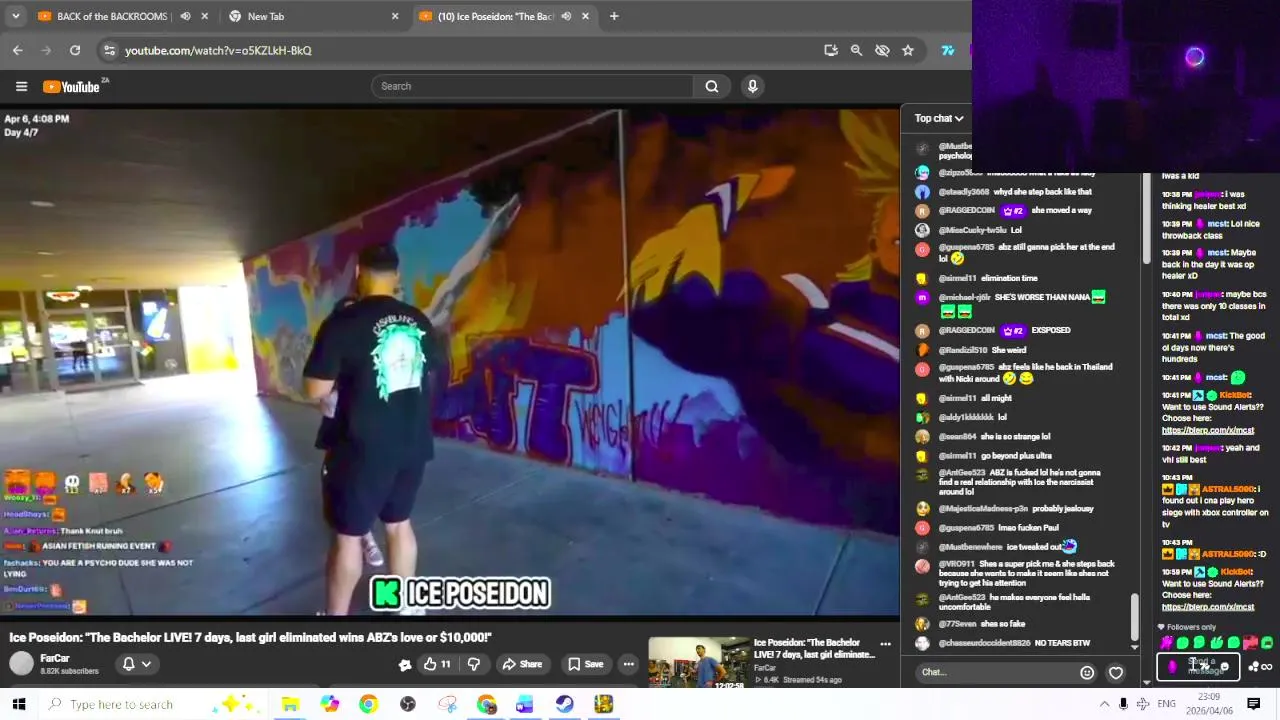Click the video title text below the player
This screenshot has height=720, width=1280.
(251, 637)
